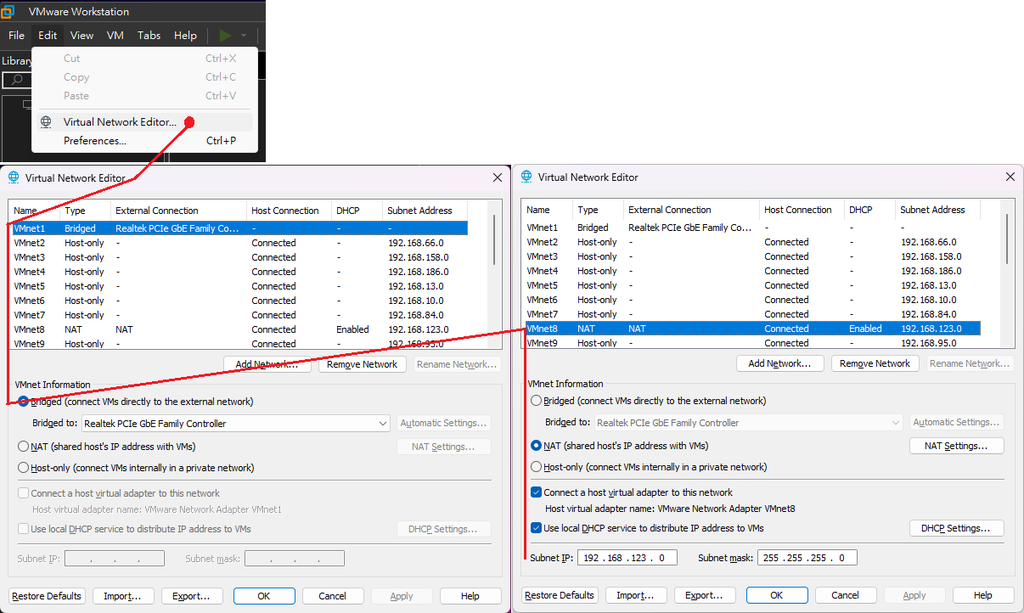This screenshot has height=613, width=1024.
Task: Open the Edit menu
Action: point(47,35)
